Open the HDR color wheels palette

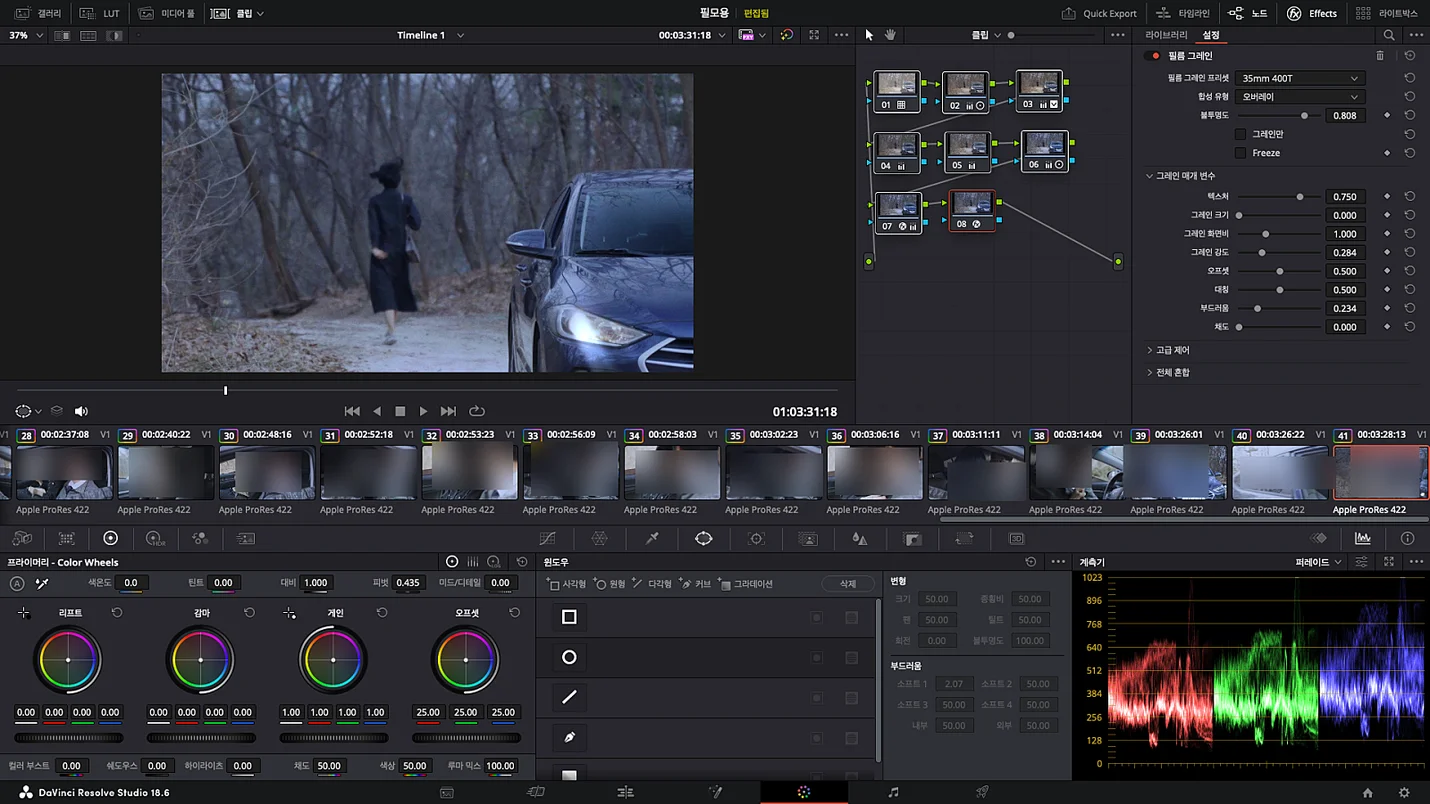tap(155, 538)
